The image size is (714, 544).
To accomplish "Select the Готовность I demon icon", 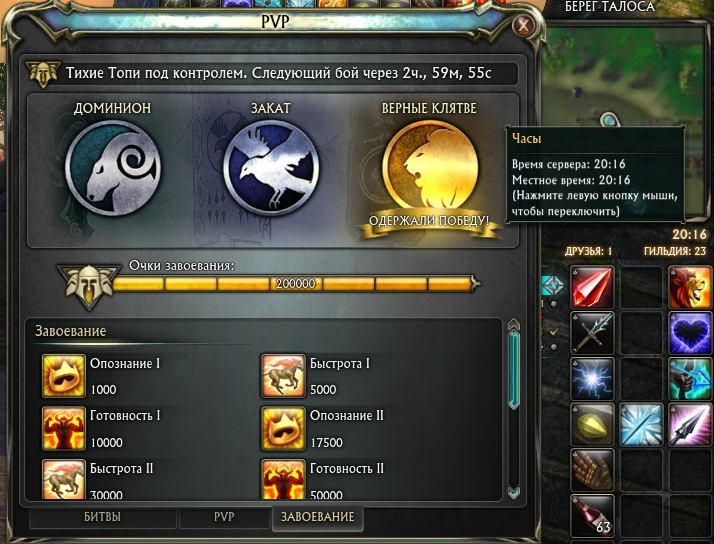I will 64,429.
